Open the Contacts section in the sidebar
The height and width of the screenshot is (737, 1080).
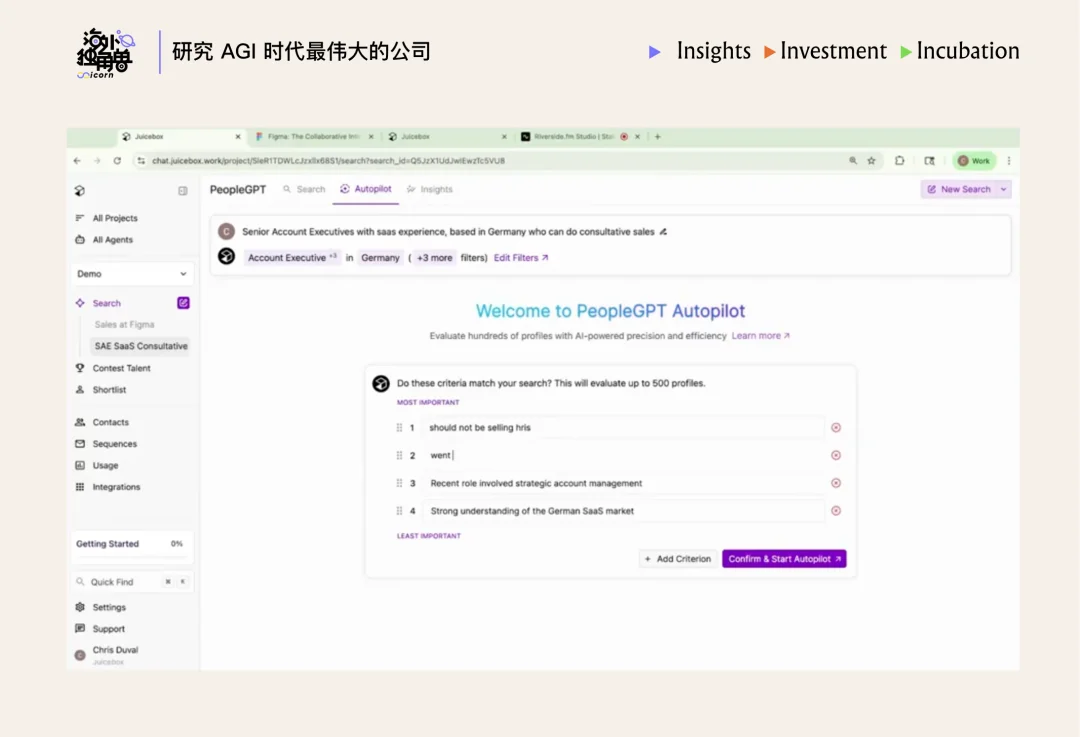click(108, 422)
